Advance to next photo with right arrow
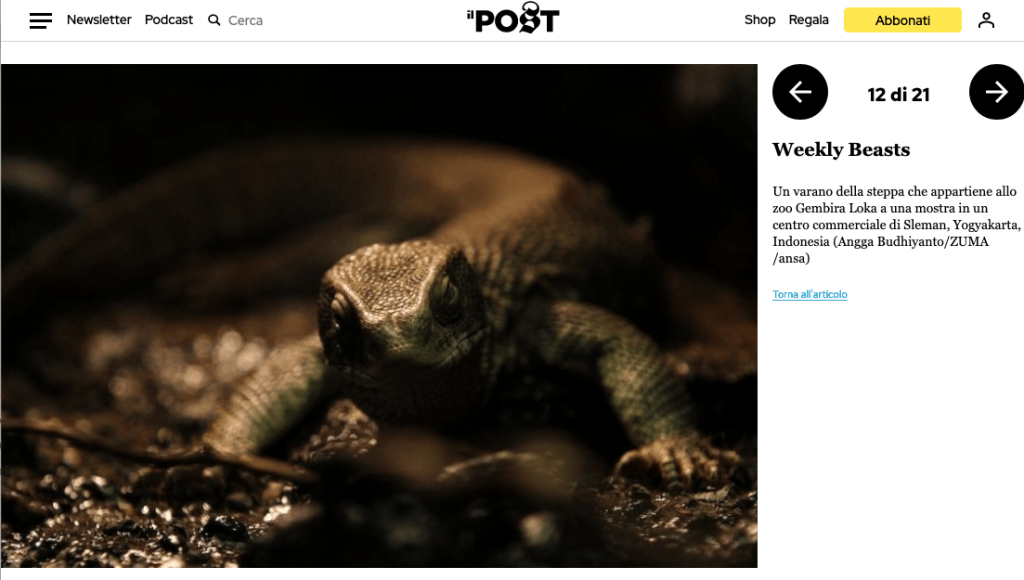The height and width of the screenshot is (580, 1024). point(996,92)
